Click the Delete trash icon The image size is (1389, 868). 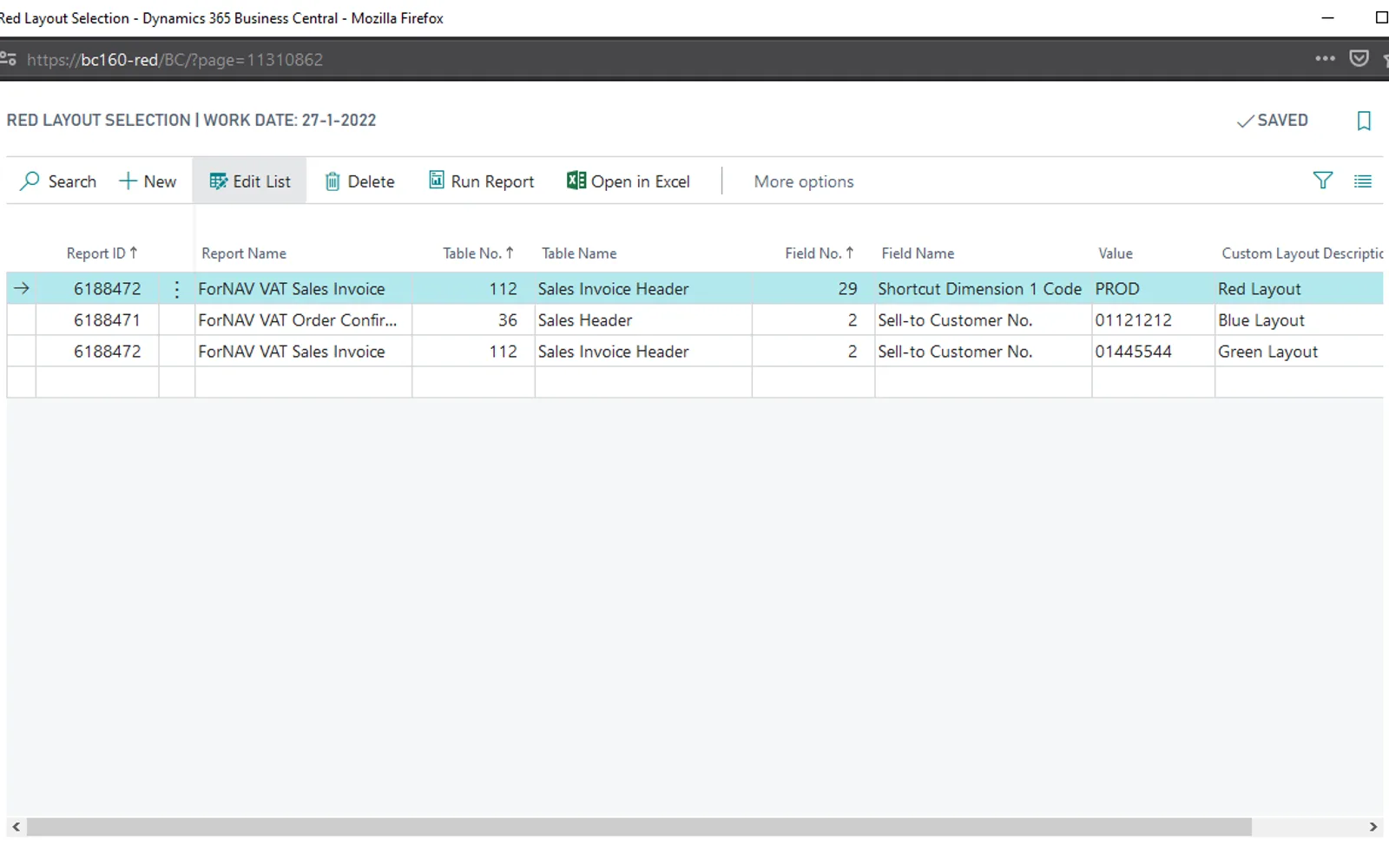(x=332, y=181)
